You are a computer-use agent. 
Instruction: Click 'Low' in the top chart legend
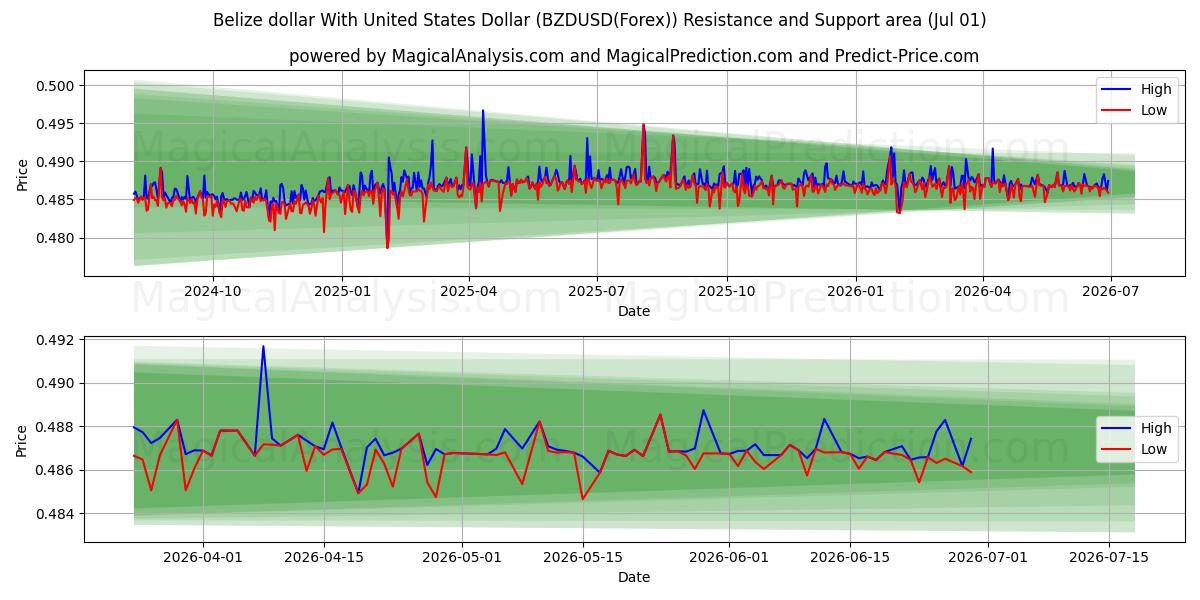(1154, 110)
